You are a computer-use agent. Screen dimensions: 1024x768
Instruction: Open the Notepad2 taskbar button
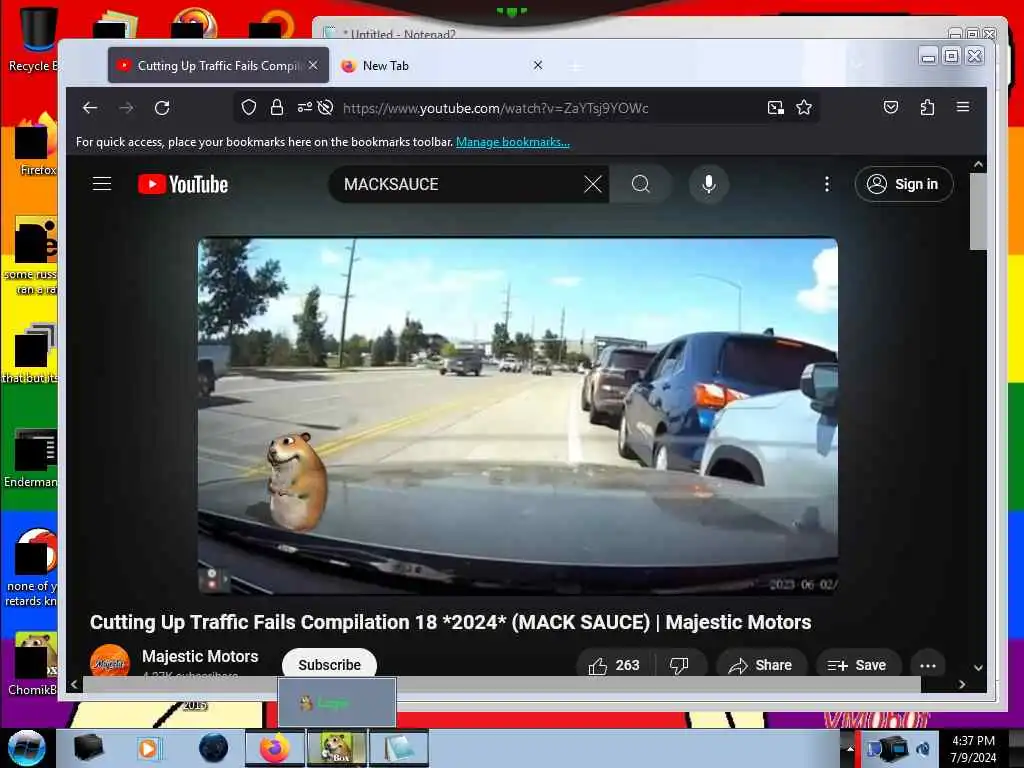coord(399,748)
